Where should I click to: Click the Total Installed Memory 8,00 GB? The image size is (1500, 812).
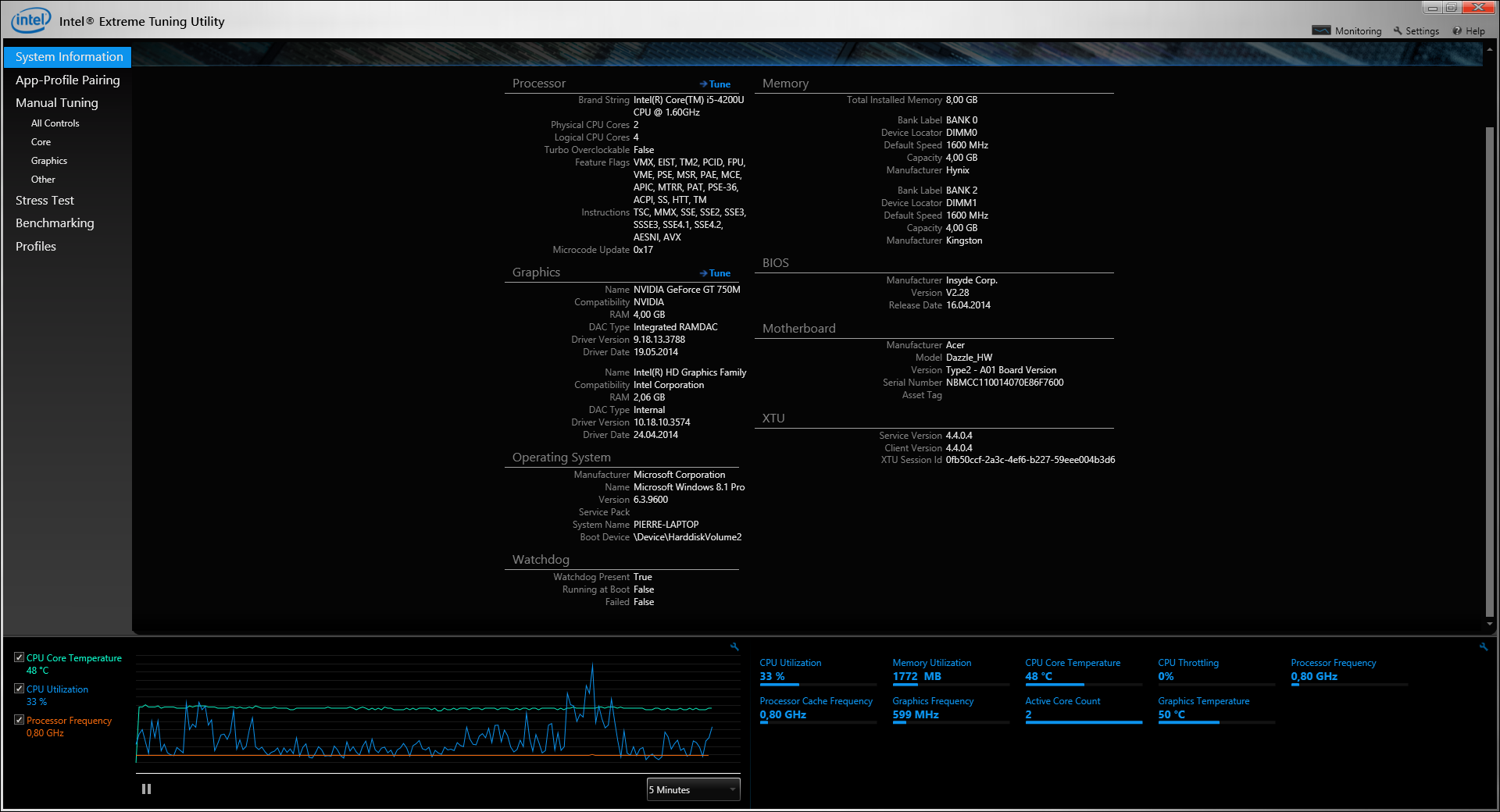tap(961, 100)
